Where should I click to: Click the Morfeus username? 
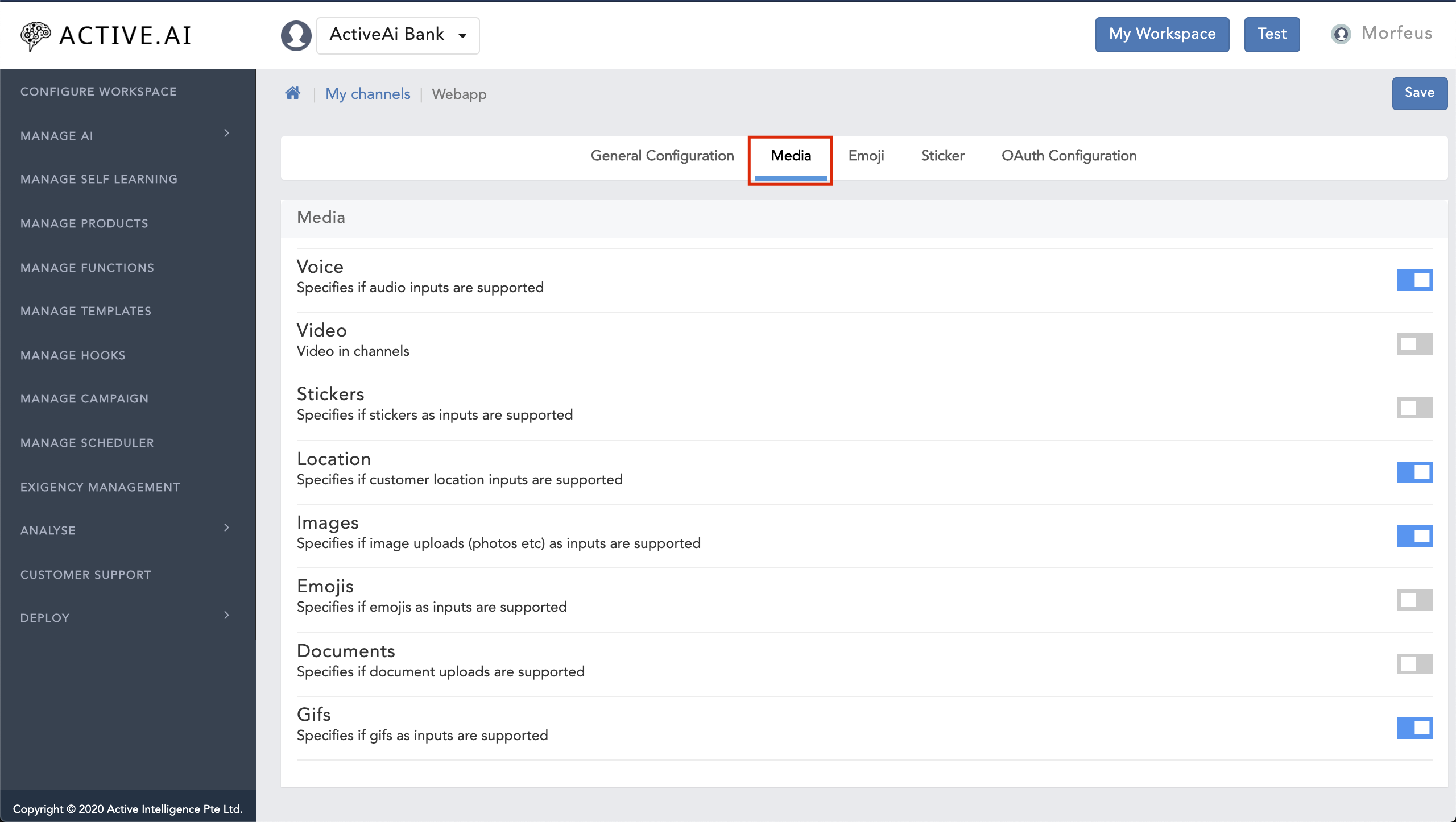tap(1396, 33)
